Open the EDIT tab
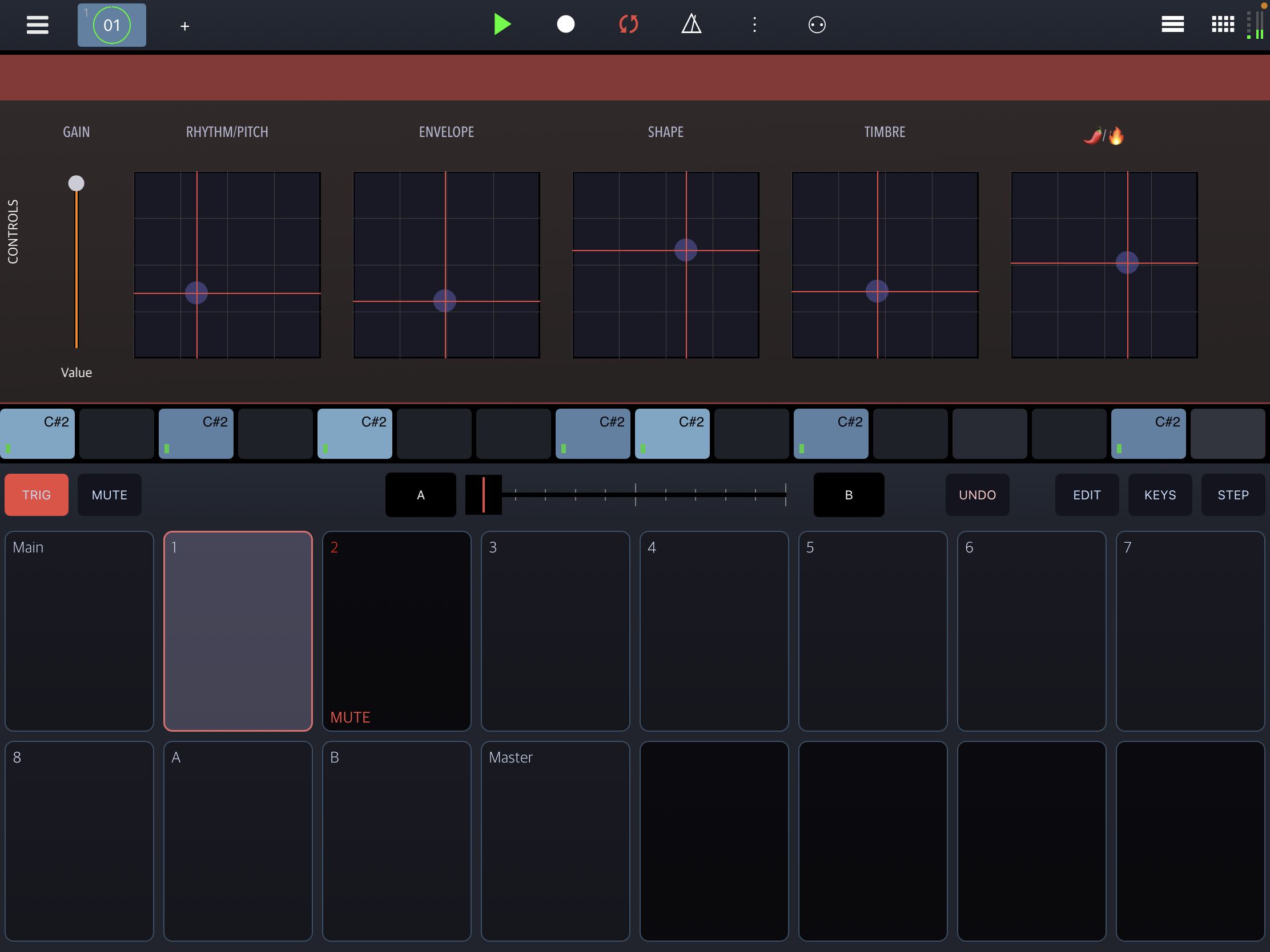 click(x=1087, y=495)
